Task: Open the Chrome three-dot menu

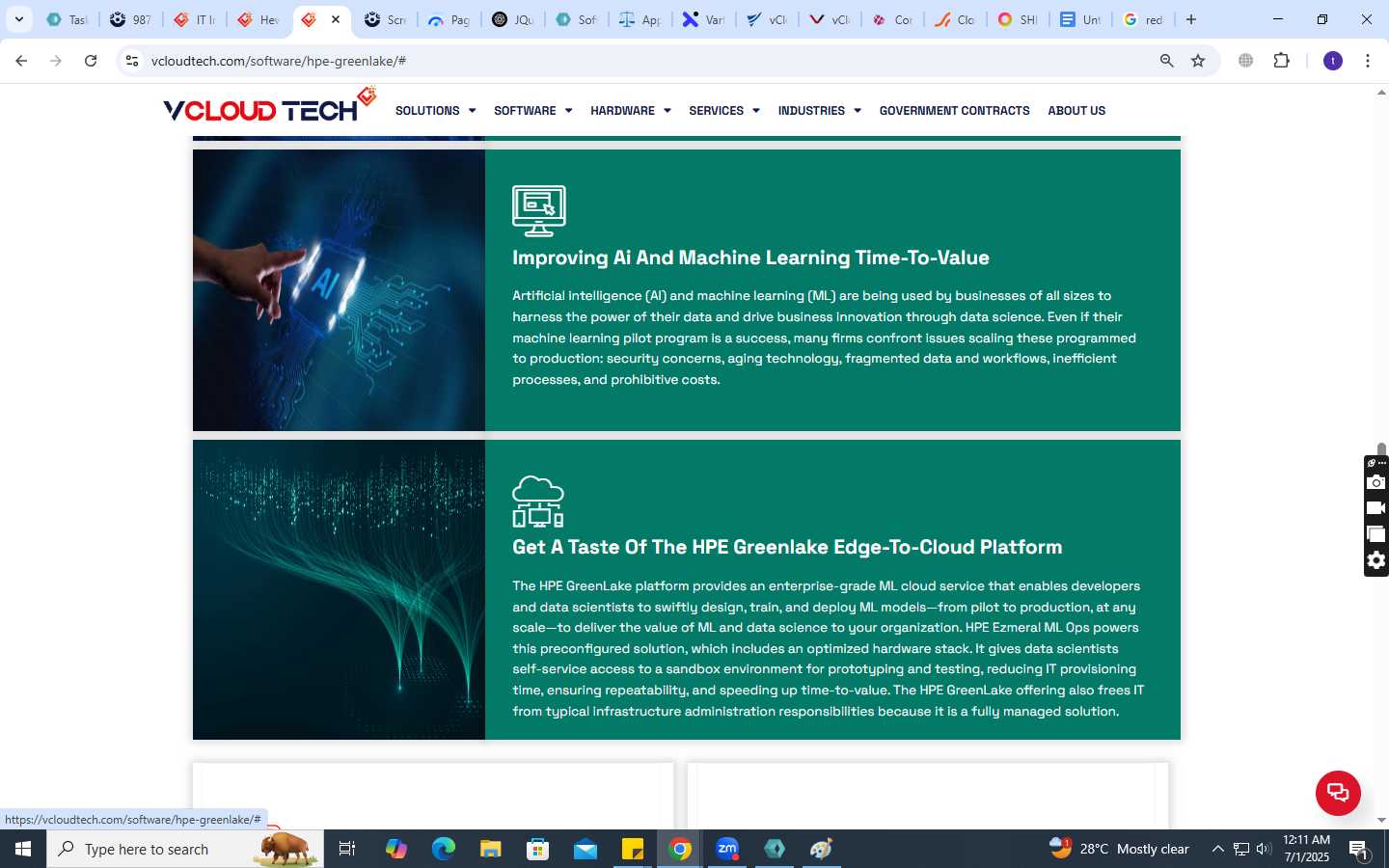Action: 1368,61
